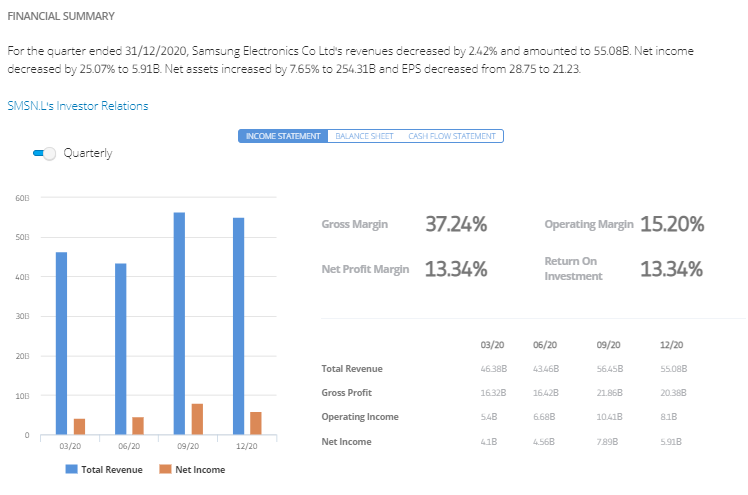The width and height of the screenshot is (748, 495).
Task: Click the Gross Margin value 37.24%
Action: coord(456,224)
